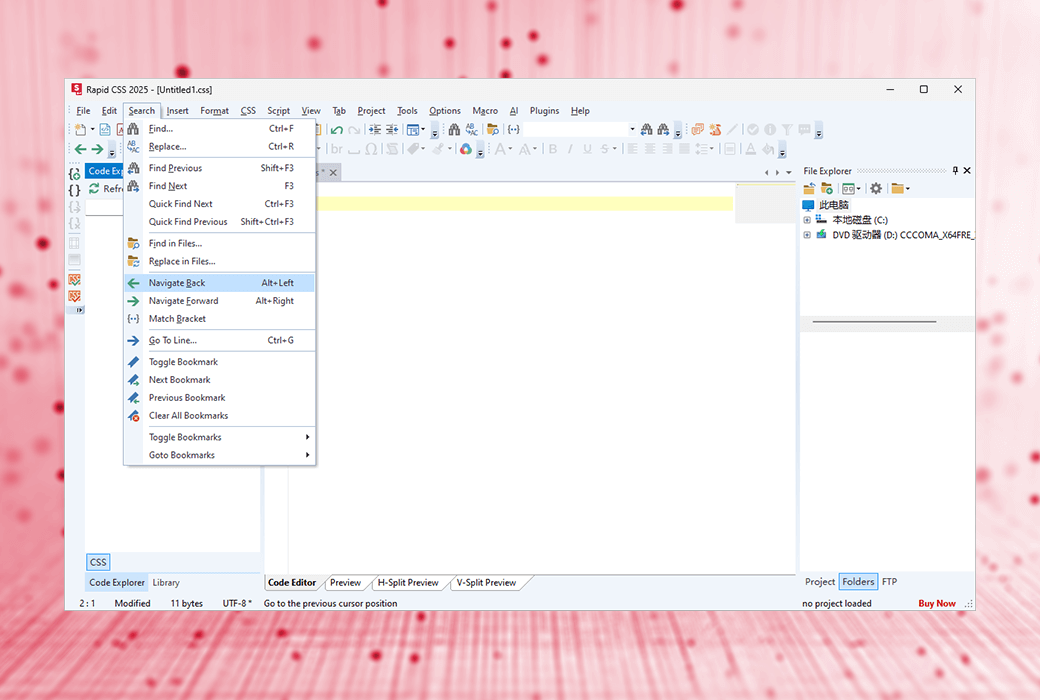Switch to the Preview tab
The width and height of the screenshot is (1040, 700).
(346, 583)
